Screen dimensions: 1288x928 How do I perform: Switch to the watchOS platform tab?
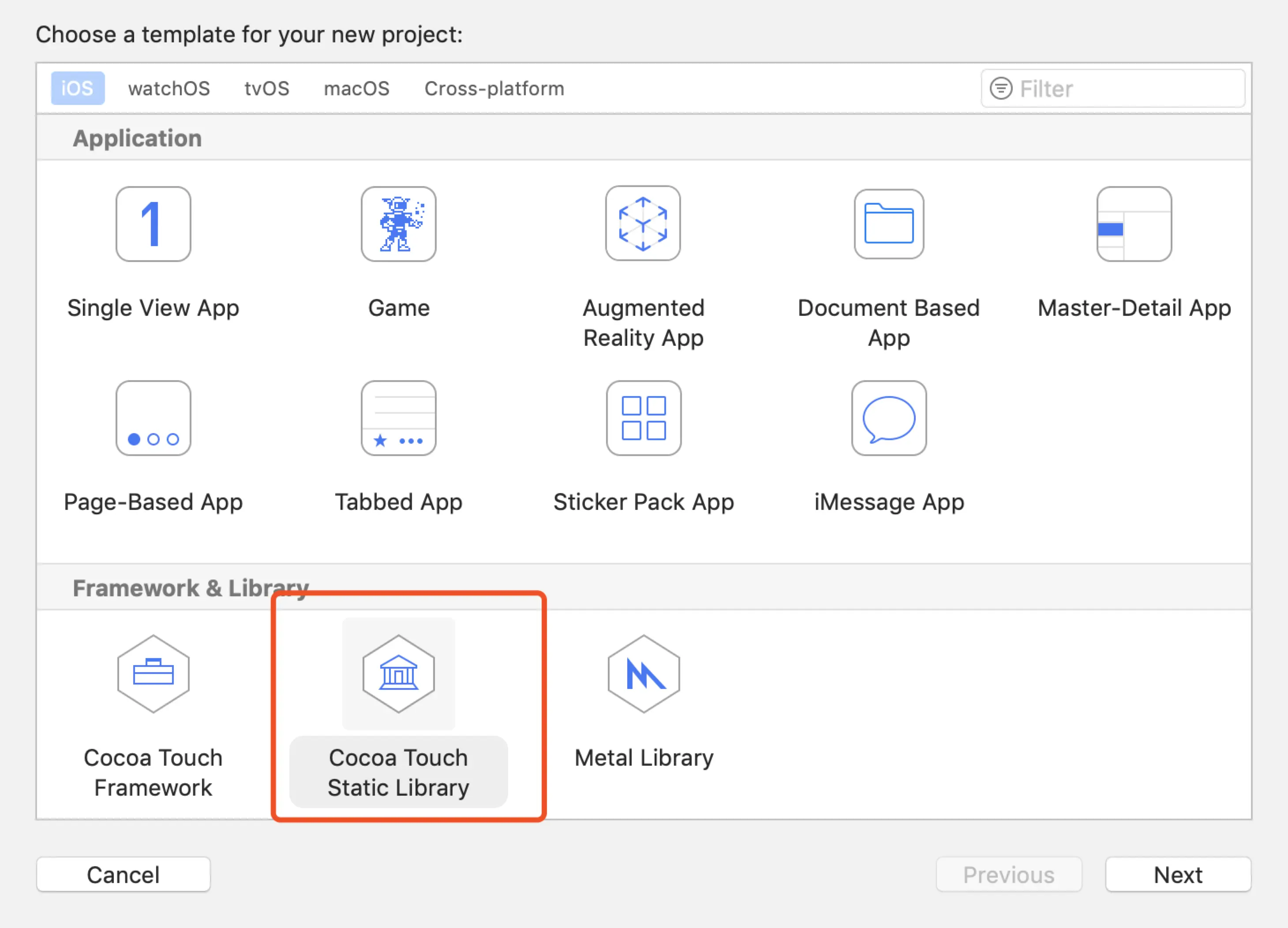[x=168, y=89]
